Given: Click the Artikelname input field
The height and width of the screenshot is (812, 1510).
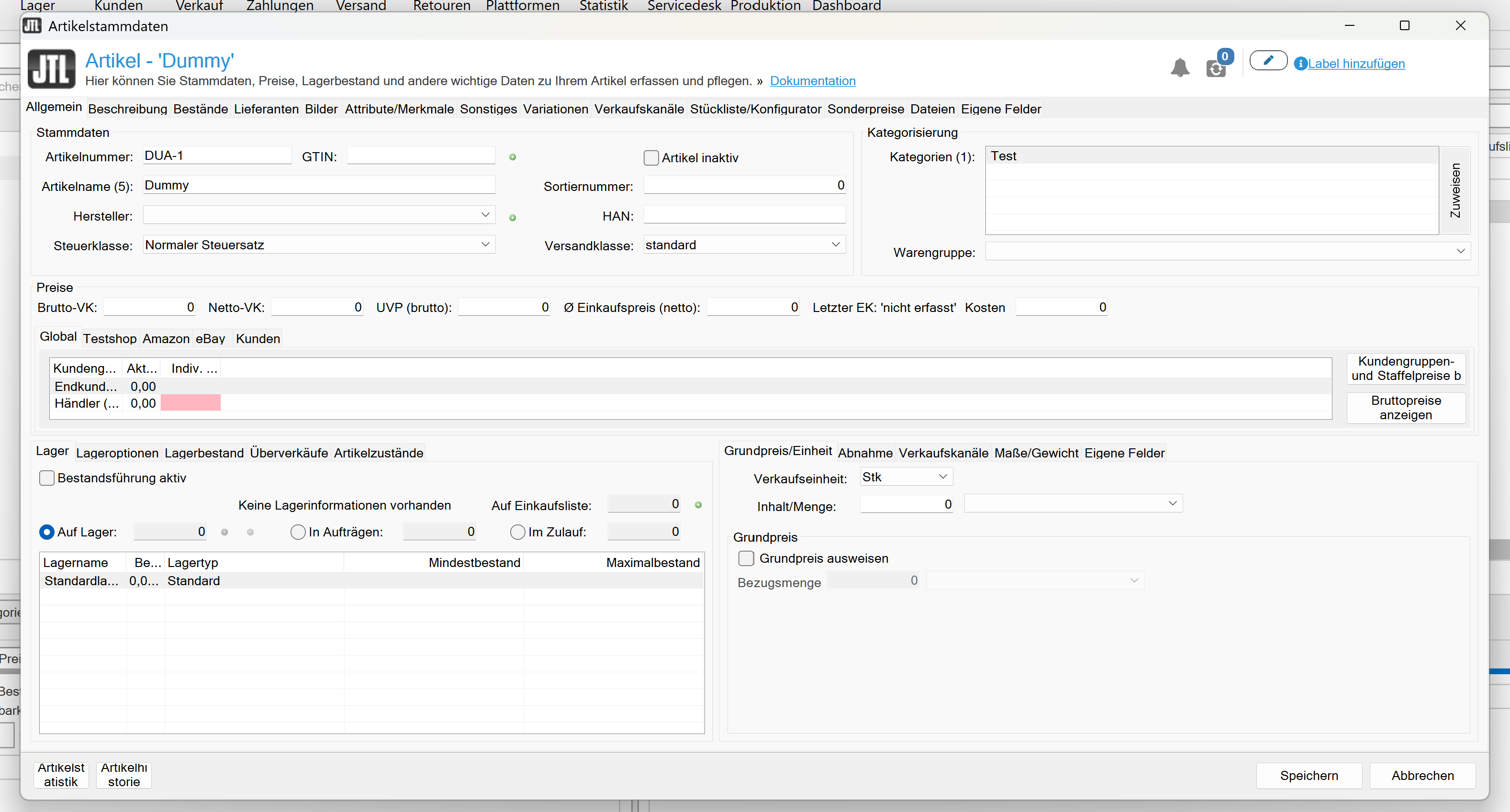Looking at the screenshot, I should (x=319, y=186).
